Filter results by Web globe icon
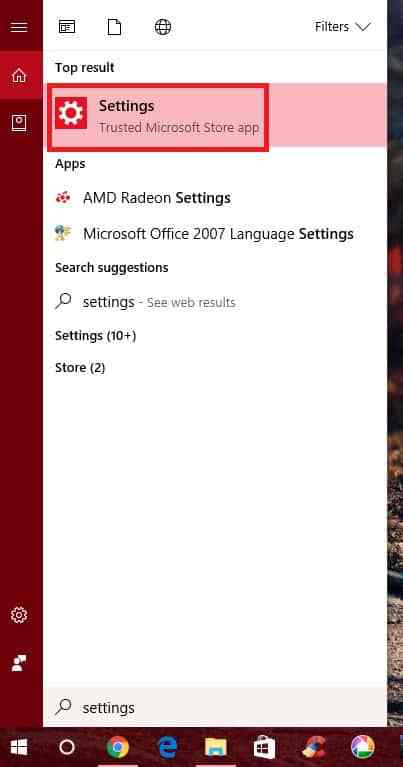Screen dimensions: 403x767 click(163, 26)
